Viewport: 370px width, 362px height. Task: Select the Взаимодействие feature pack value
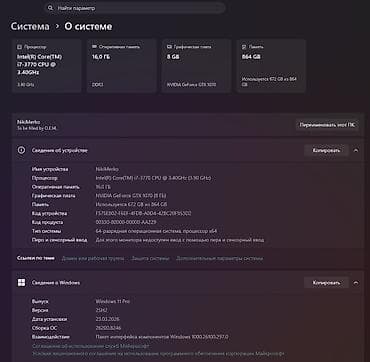point(162,337)
